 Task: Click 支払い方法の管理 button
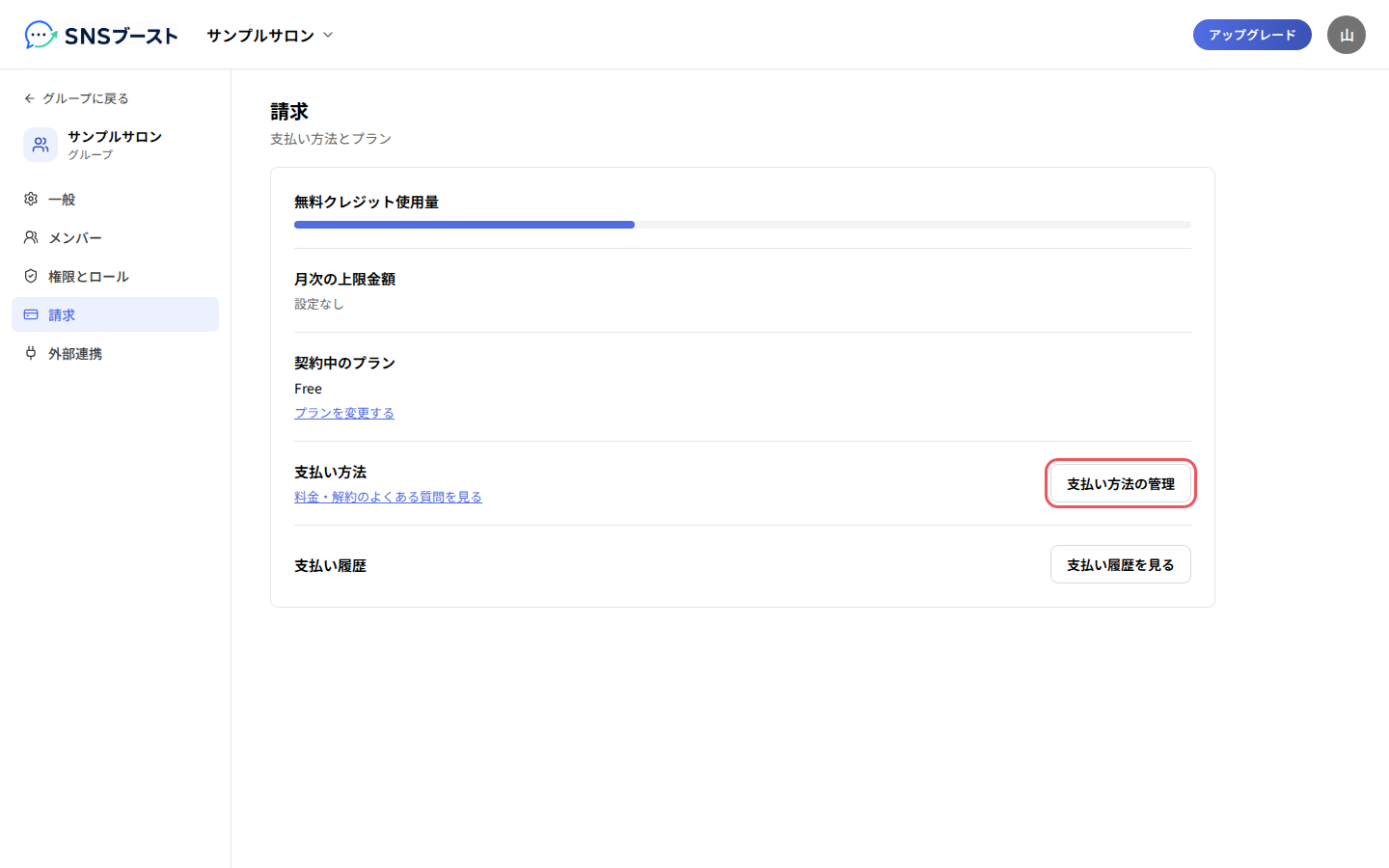[1121, 483]
